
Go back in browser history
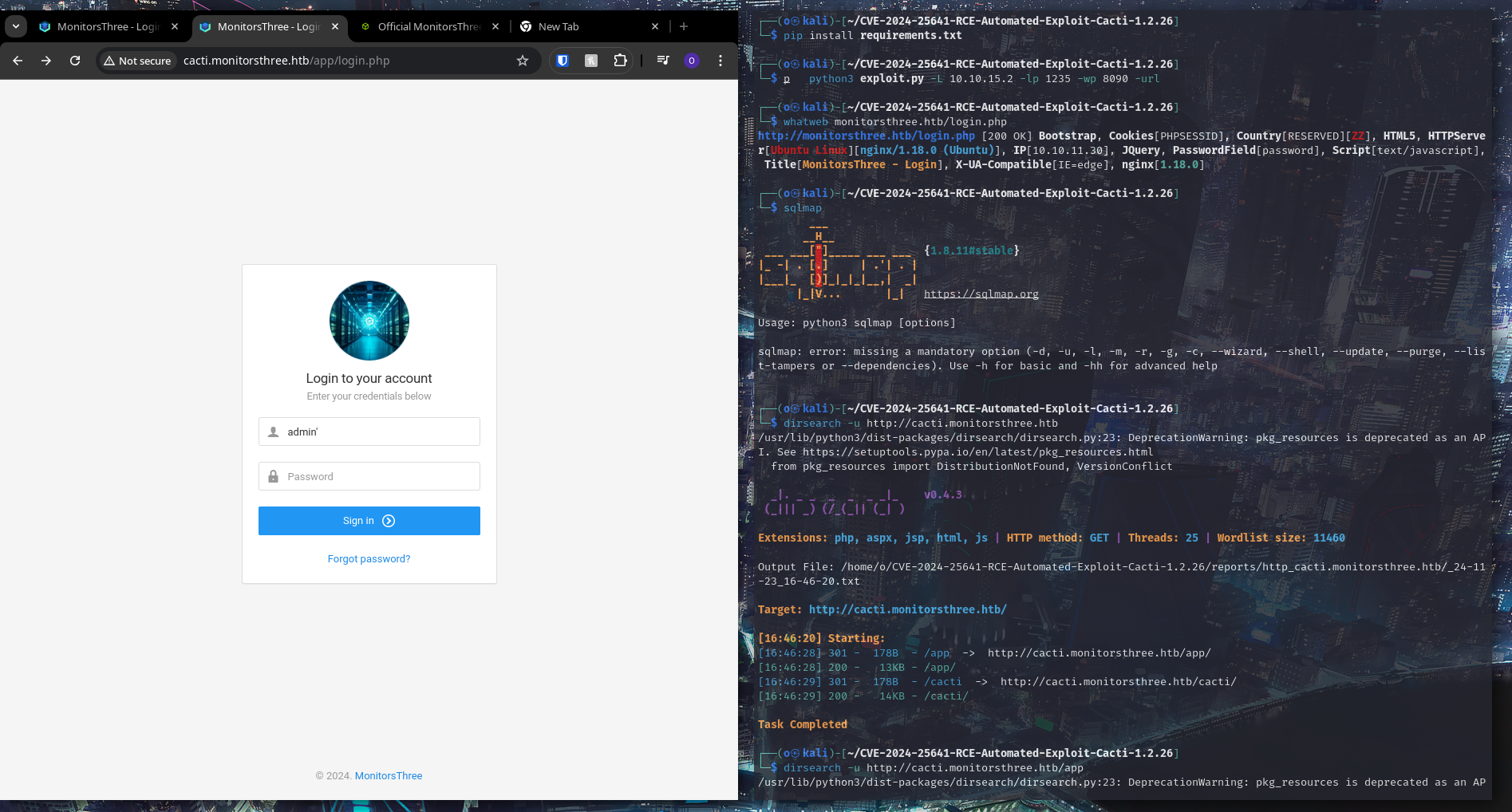(x=18, y=61)
